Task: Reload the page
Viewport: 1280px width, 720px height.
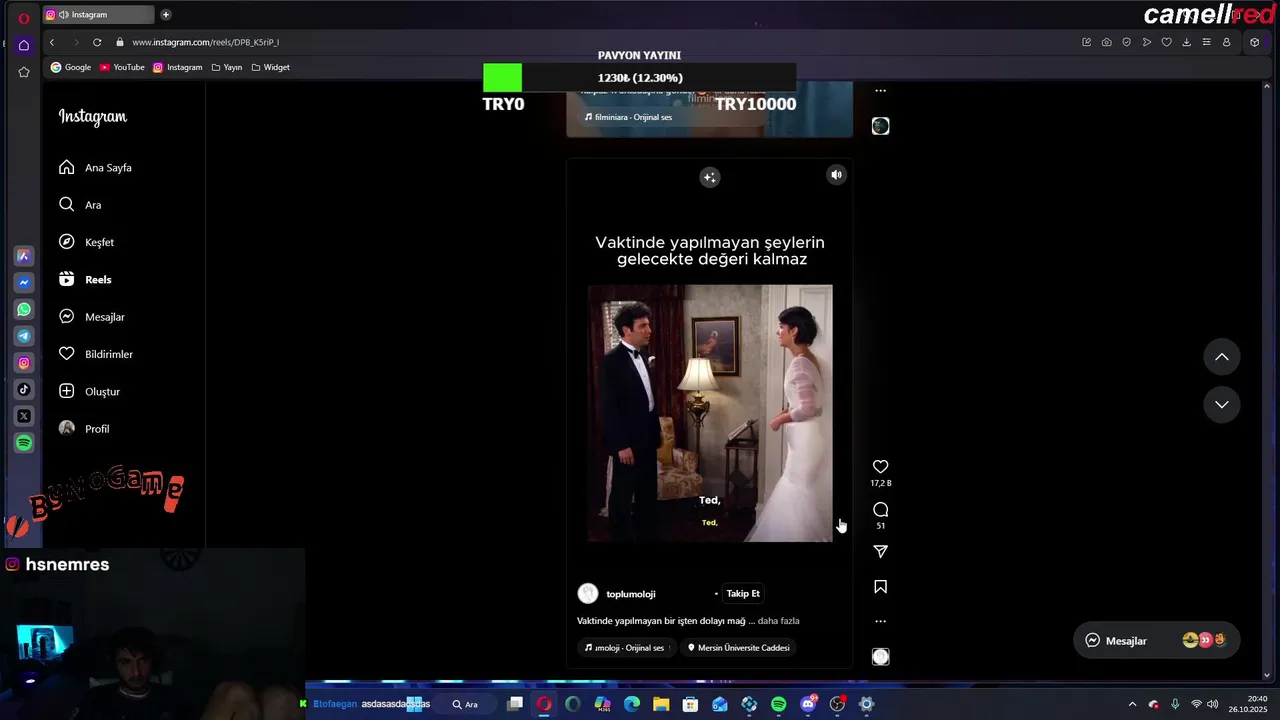Action: tap(97, 42)
